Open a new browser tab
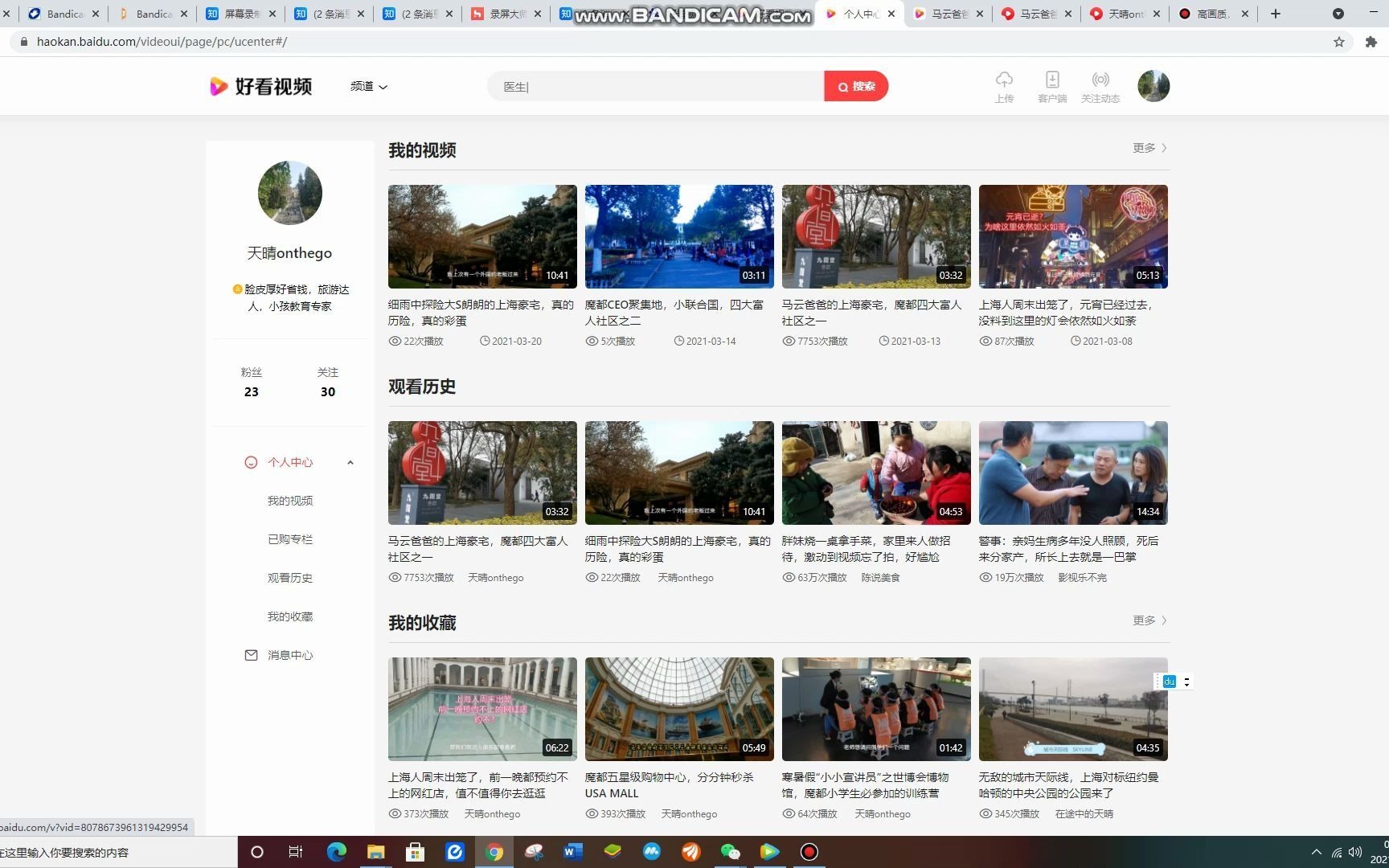The height and width of the screenshot is (868, 1389). (x=1276, y=14)
